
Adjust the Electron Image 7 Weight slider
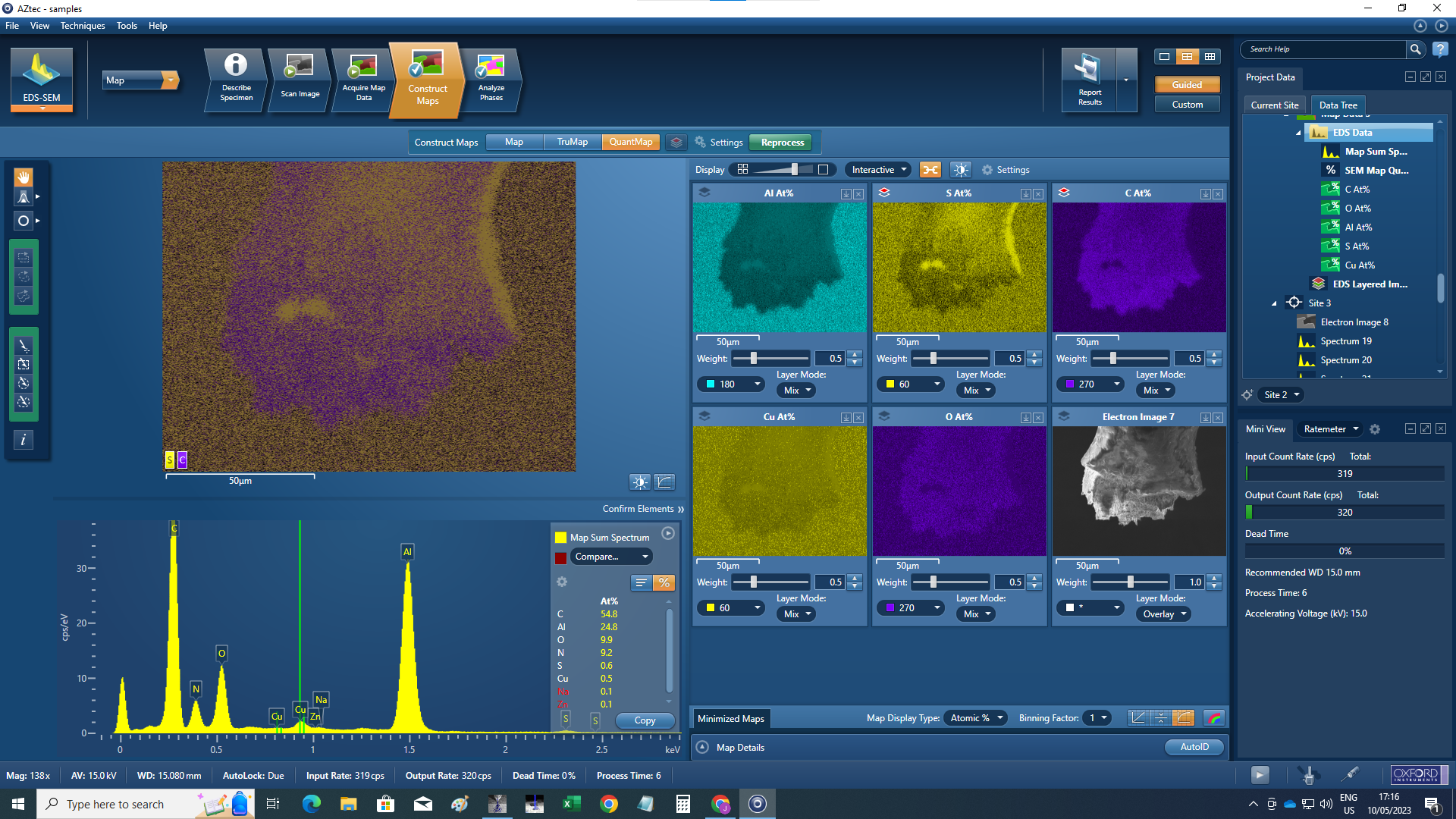1131,582
